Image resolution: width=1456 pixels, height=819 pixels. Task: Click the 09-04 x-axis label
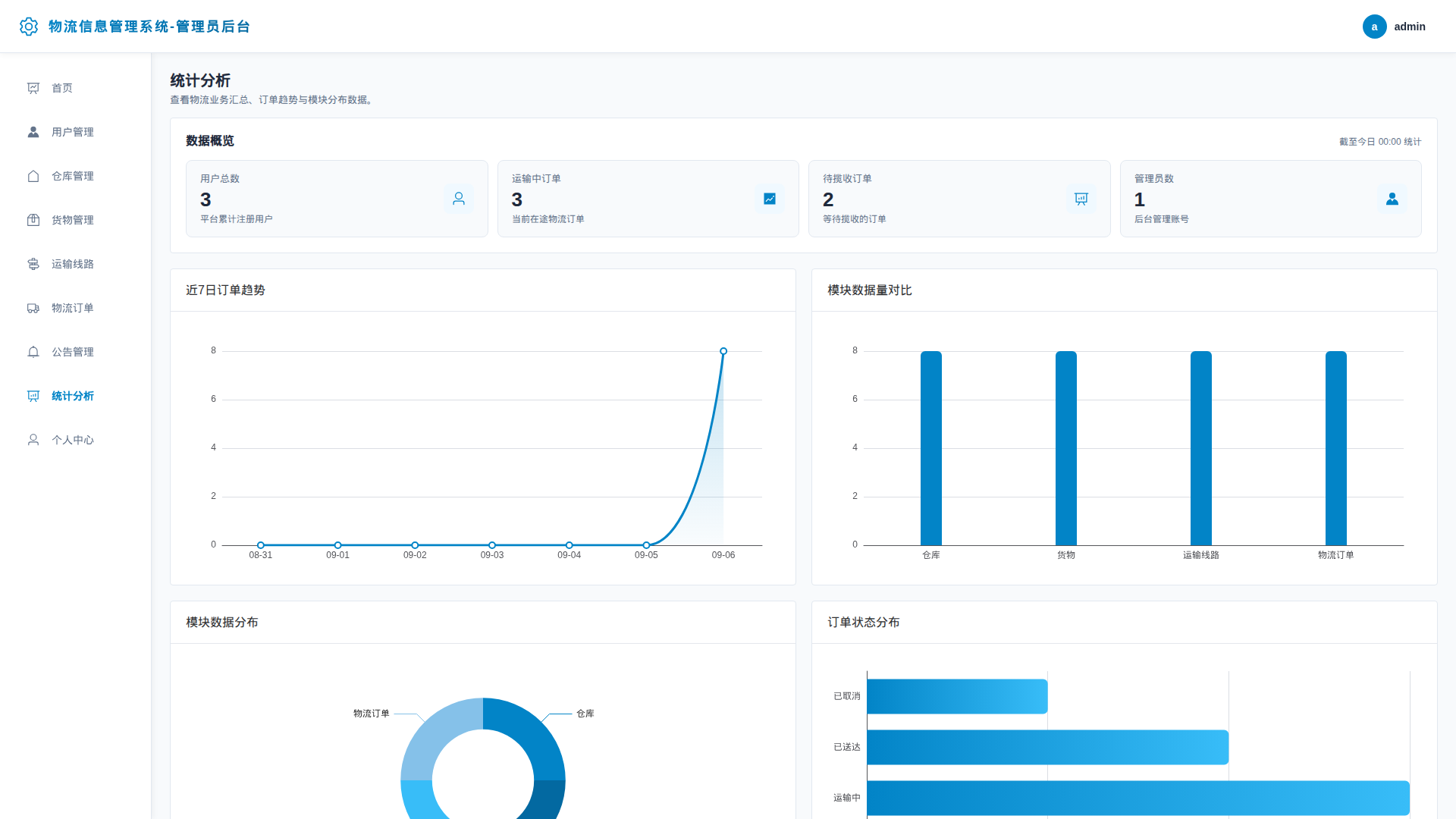[x=570, y=555]
